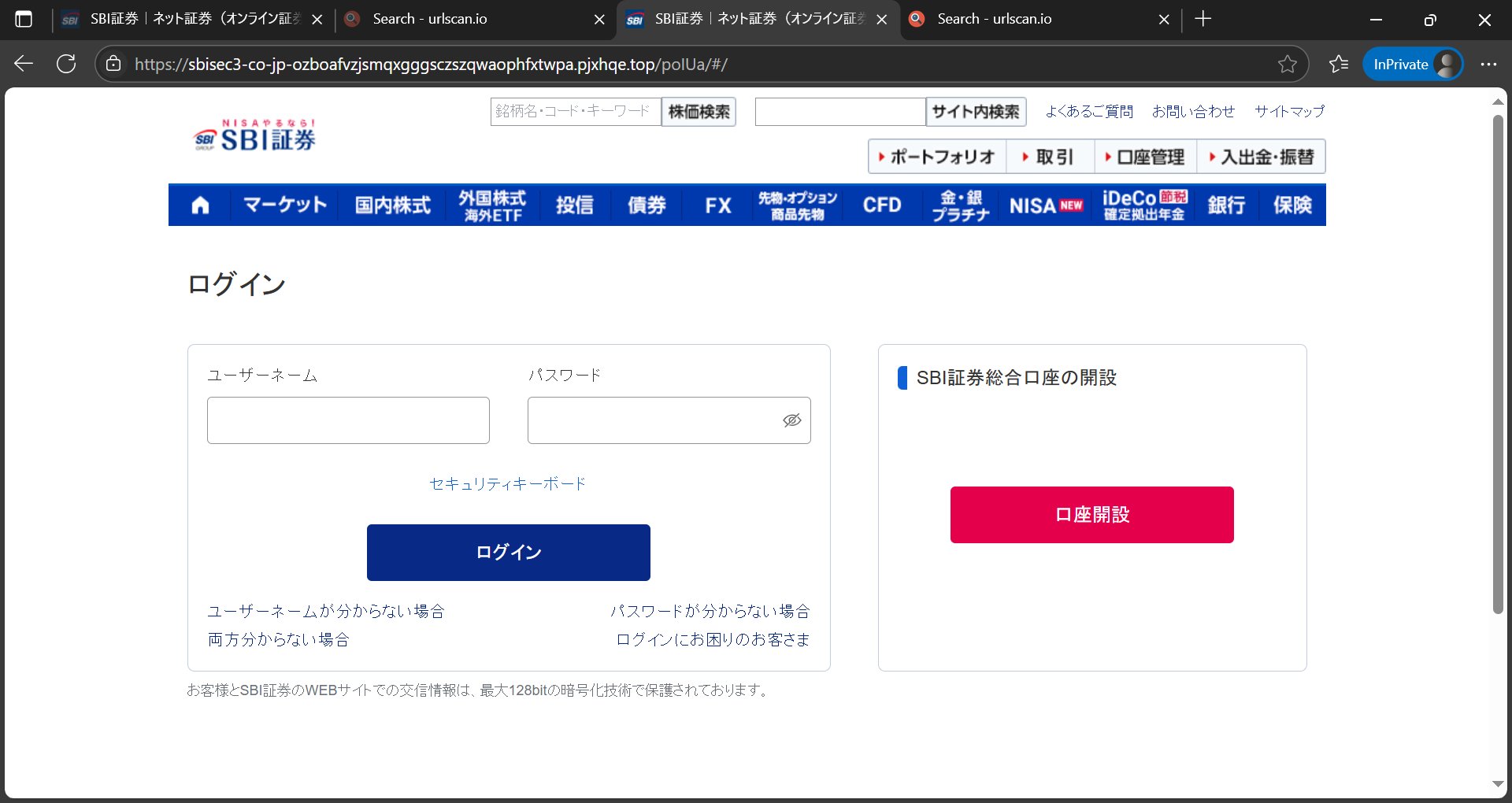Open パスワードが分からない場合 link
The height and width of the screenshot is (803, 1512).
pos(710,611)
